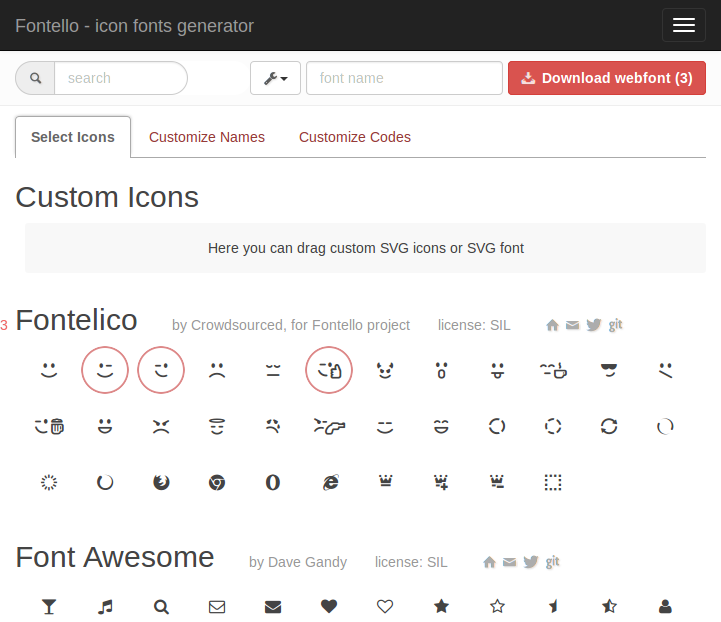Open the Fontelico email link icon
Viewport: 721px width, 622px height.
coord(572,325)
